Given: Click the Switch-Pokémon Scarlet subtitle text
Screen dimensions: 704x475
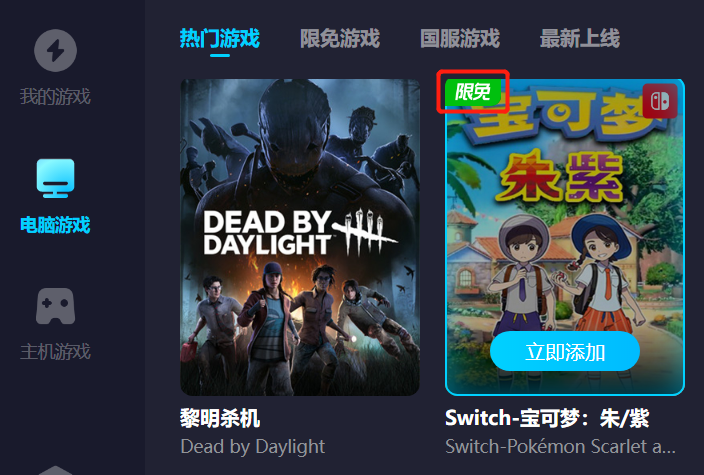Looking at the screenshot, I should pos(560,447).
